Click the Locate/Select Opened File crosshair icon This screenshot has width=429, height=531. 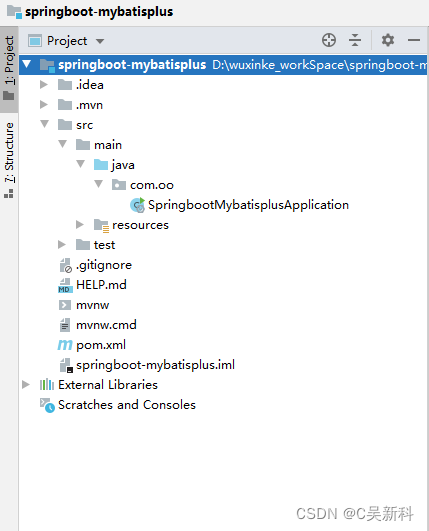click(x=329, y=40)
